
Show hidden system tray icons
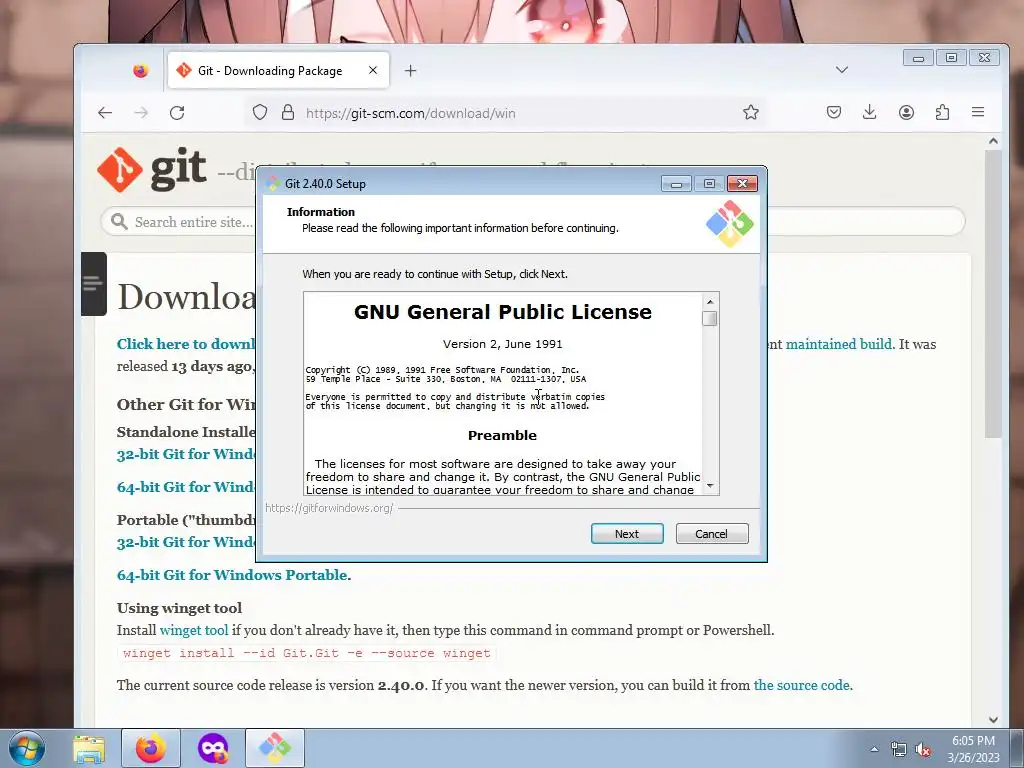tap(874, 749)
